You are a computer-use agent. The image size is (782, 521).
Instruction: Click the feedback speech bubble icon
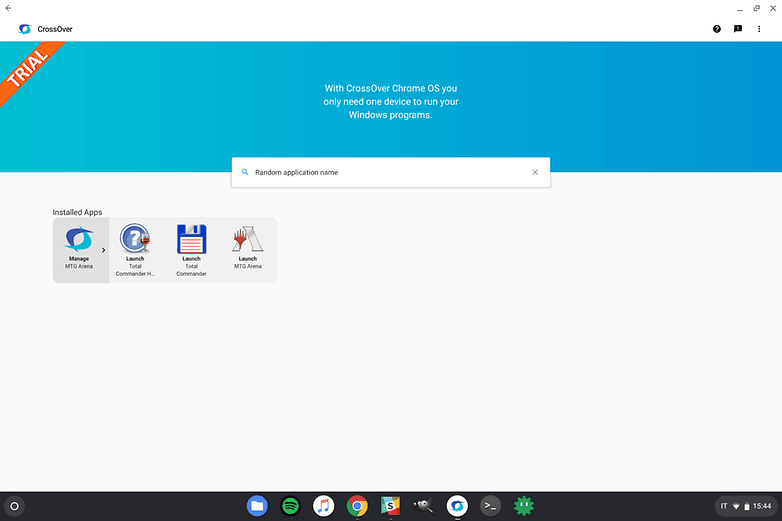(x=738, y=29)
